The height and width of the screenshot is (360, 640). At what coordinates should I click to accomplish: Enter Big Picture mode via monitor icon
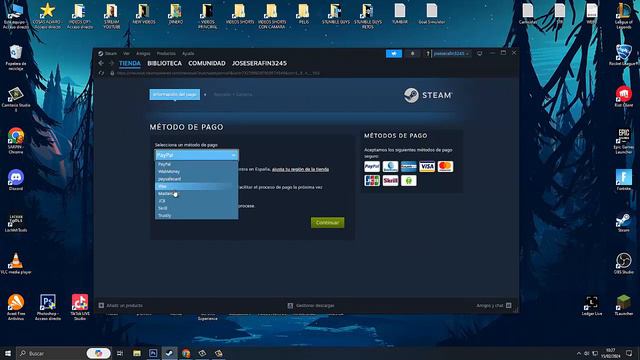pos(480,53)
